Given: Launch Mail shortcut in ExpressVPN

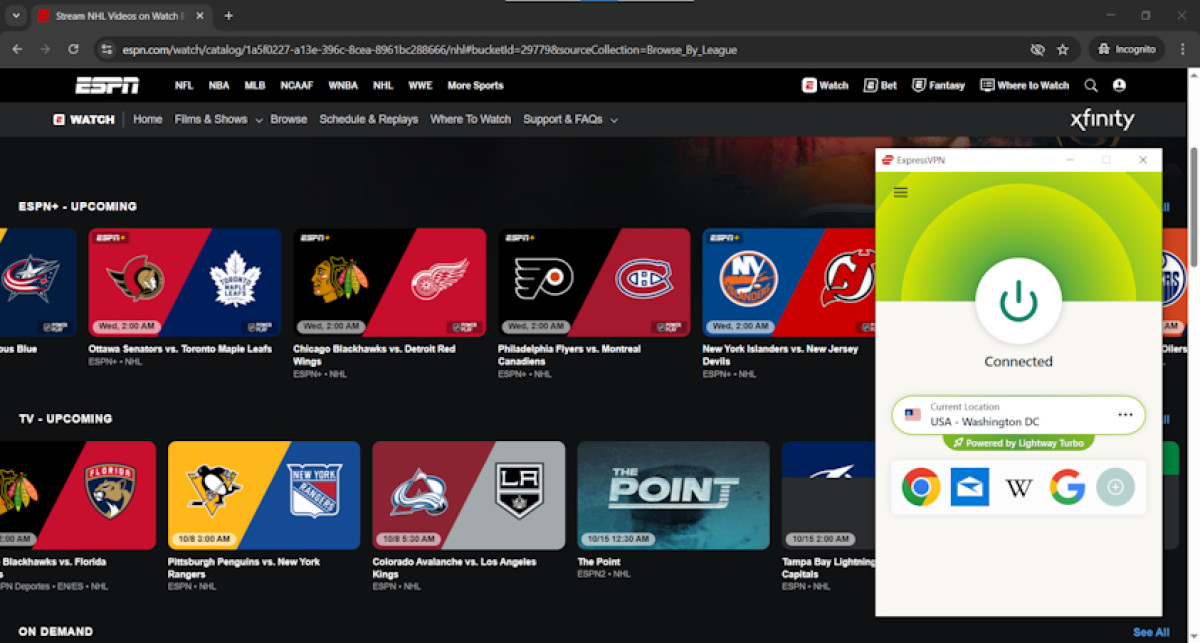Looking at the screenshot, I should [x=970, y=487].
